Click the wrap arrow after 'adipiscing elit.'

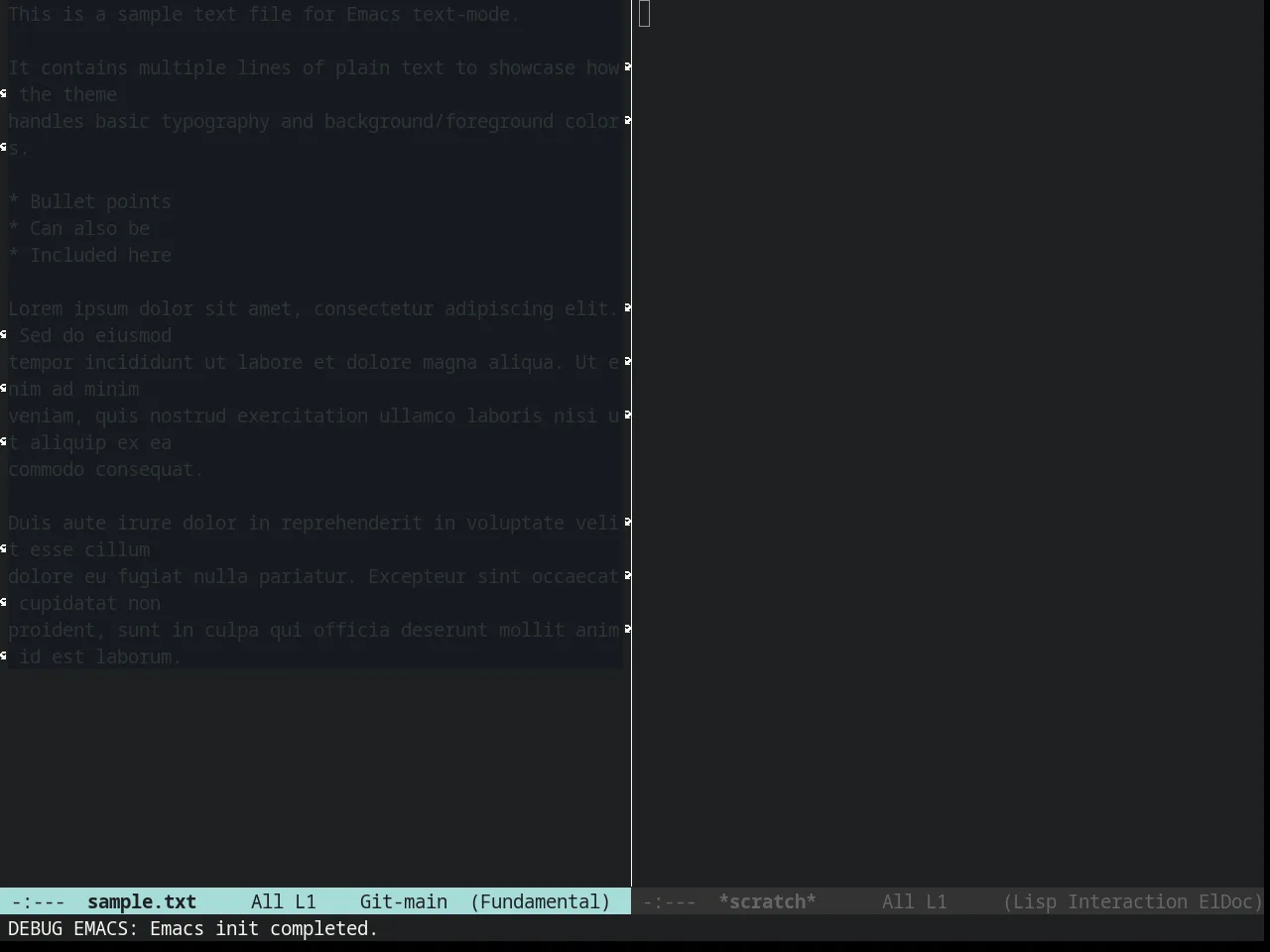pyautogui.click(x=627, y=307)
